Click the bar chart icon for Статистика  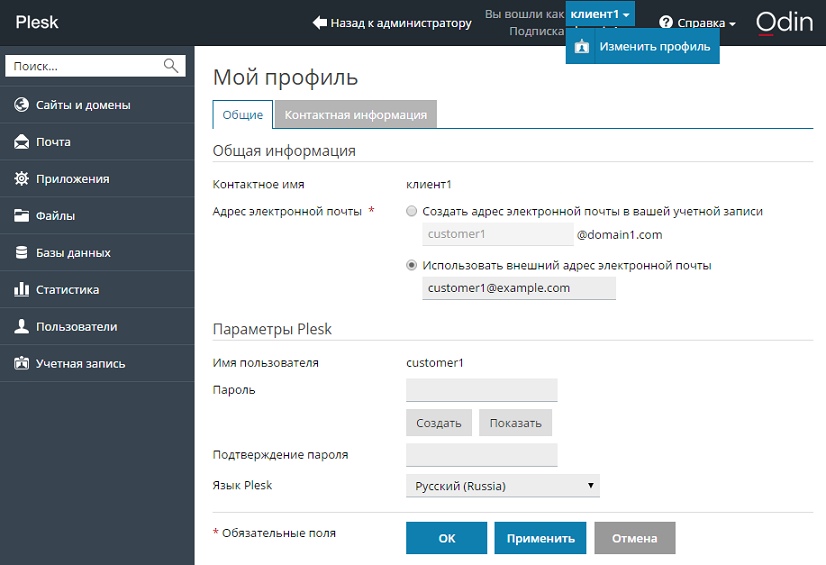[22, 289]
